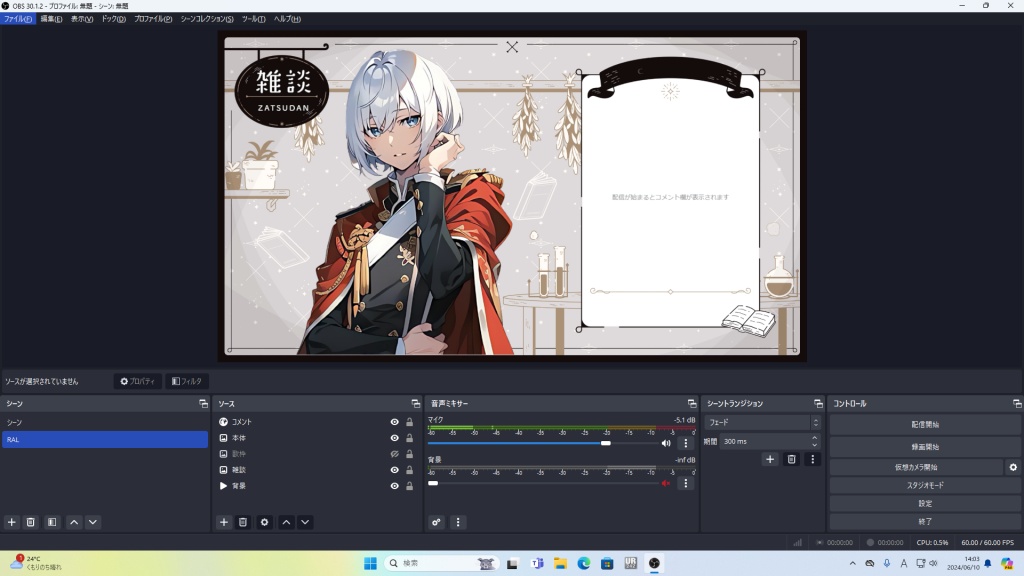Hide the 雑談 source with eye icon

tap(394, 470)
